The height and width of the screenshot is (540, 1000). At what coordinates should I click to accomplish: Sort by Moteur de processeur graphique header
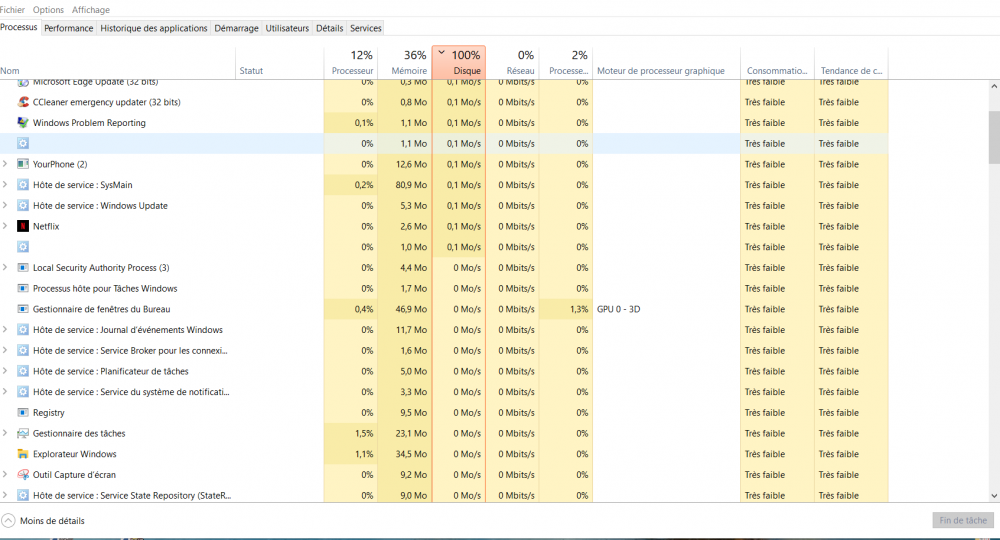[x=666, y=62]
